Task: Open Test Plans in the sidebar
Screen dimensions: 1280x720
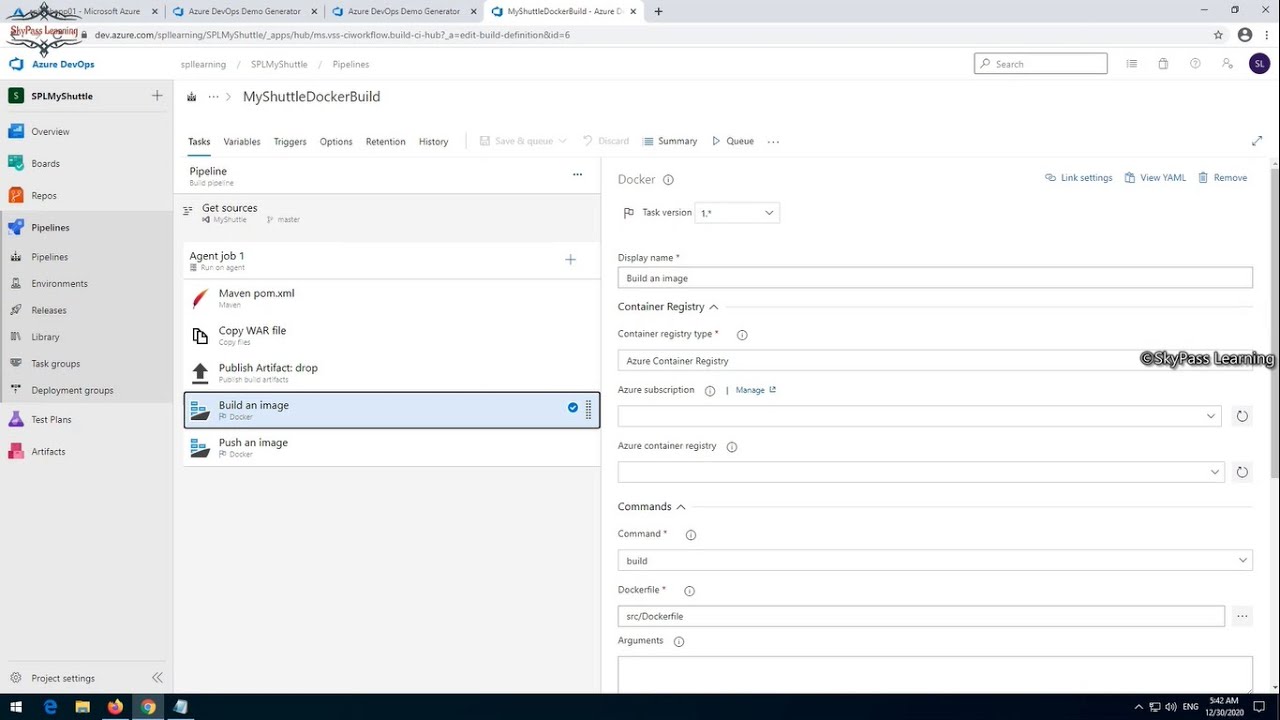Action: (51, 420)
